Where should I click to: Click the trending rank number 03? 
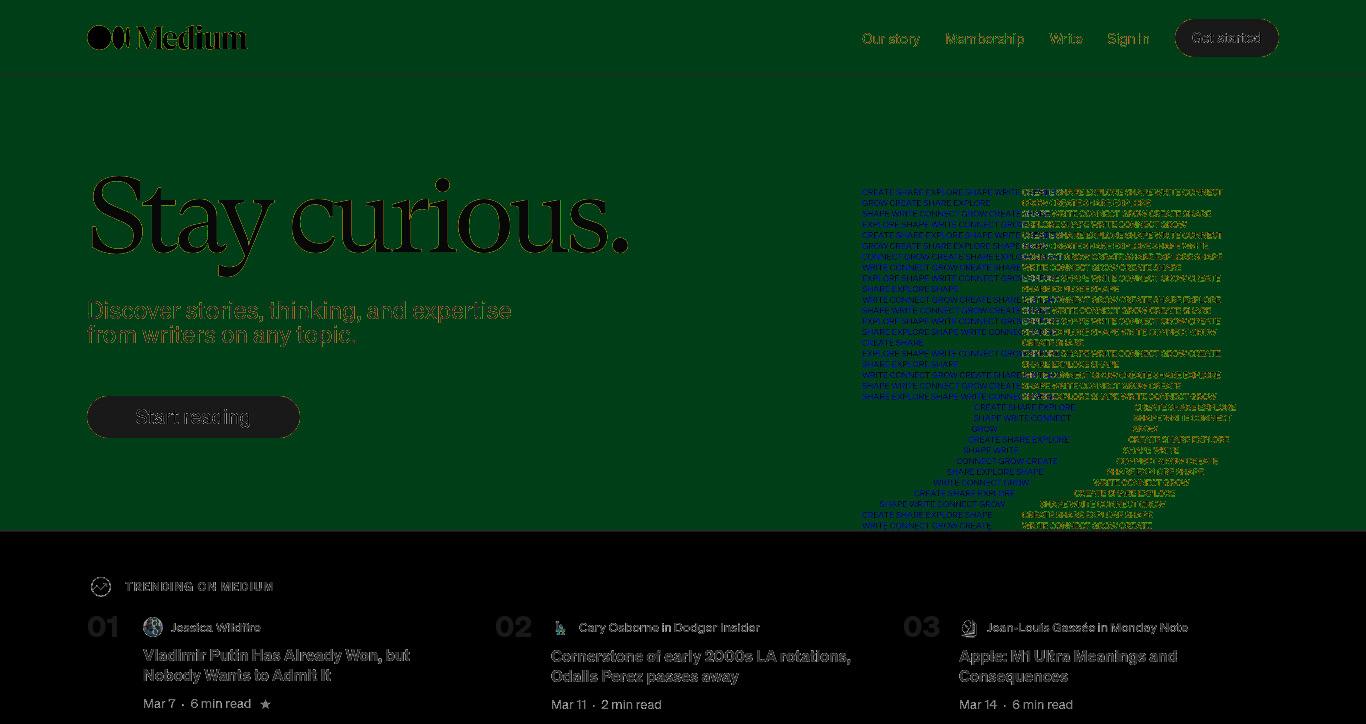coord(921,628)
